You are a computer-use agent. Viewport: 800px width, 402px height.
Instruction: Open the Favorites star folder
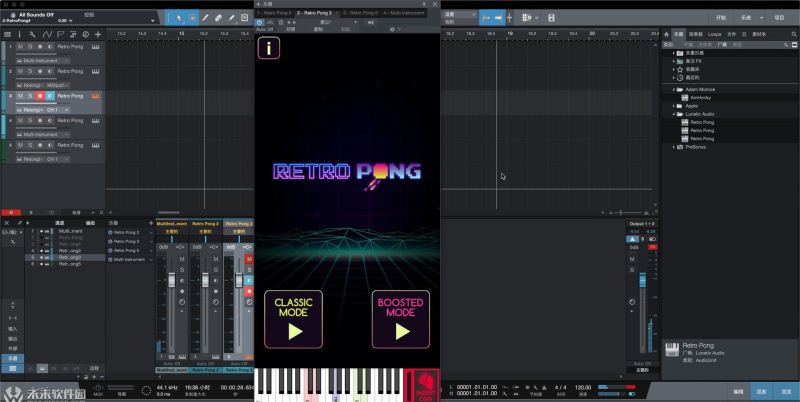pos(680,69)
